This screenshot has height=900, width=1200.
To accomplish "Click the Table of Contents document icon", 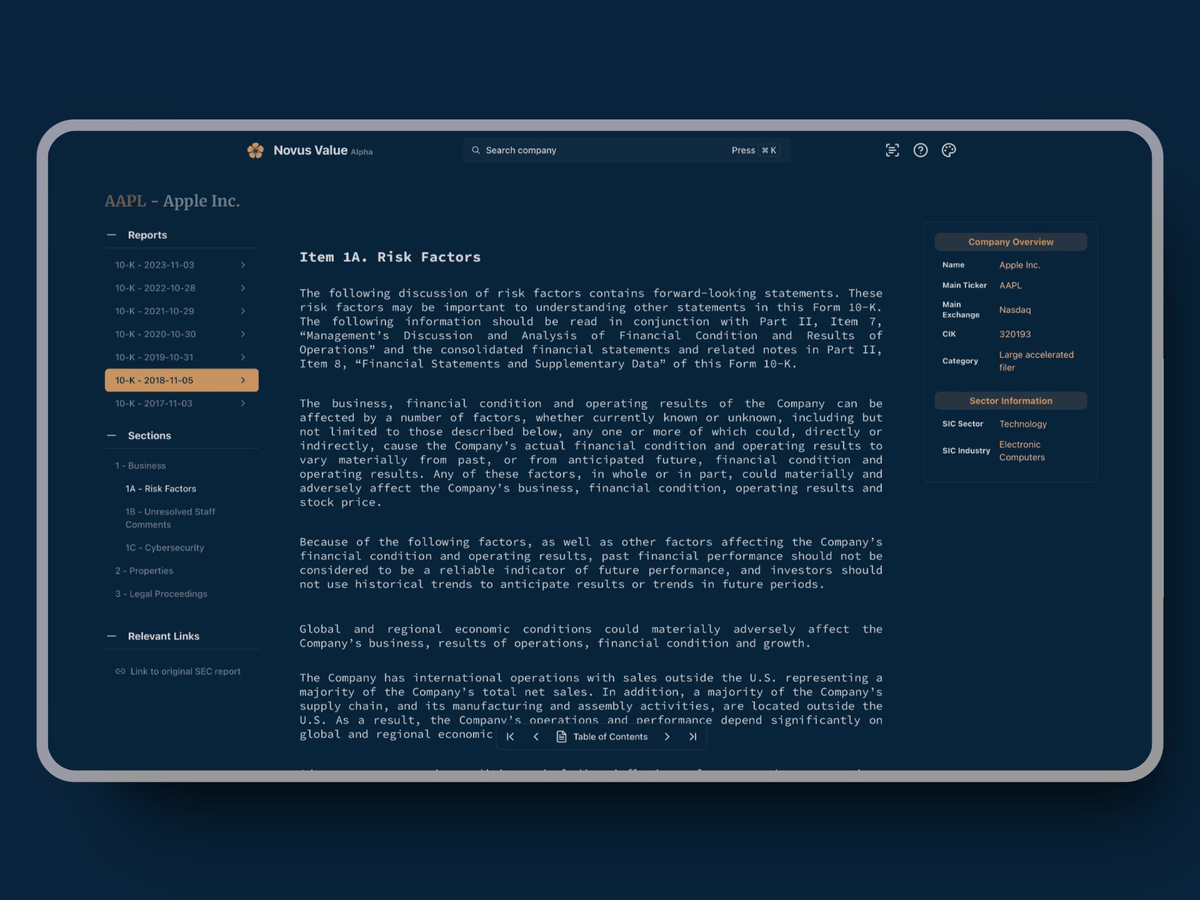I will (x=561, y=737).
